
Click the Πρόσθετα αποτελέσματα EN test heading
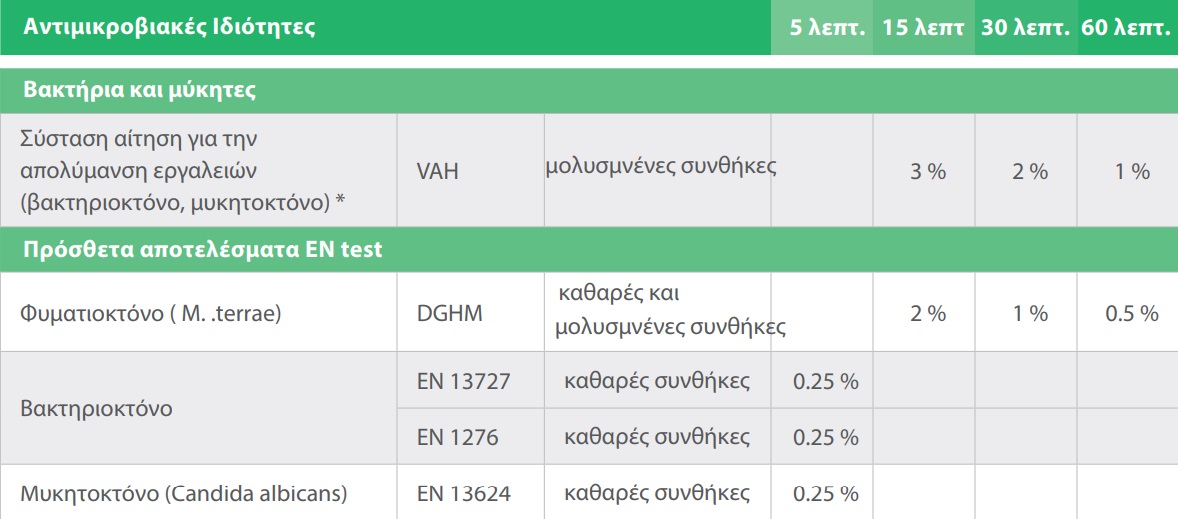pyautogui.click(x=204, y=249)
